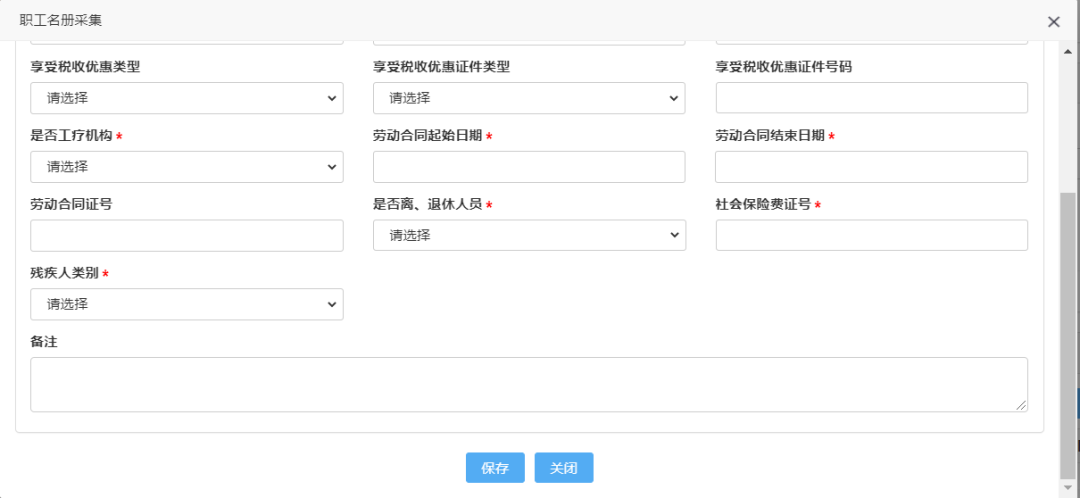Click into the 劳动合同证号 field
Viewport: 1080px width, 498px height.
point(187,236)
